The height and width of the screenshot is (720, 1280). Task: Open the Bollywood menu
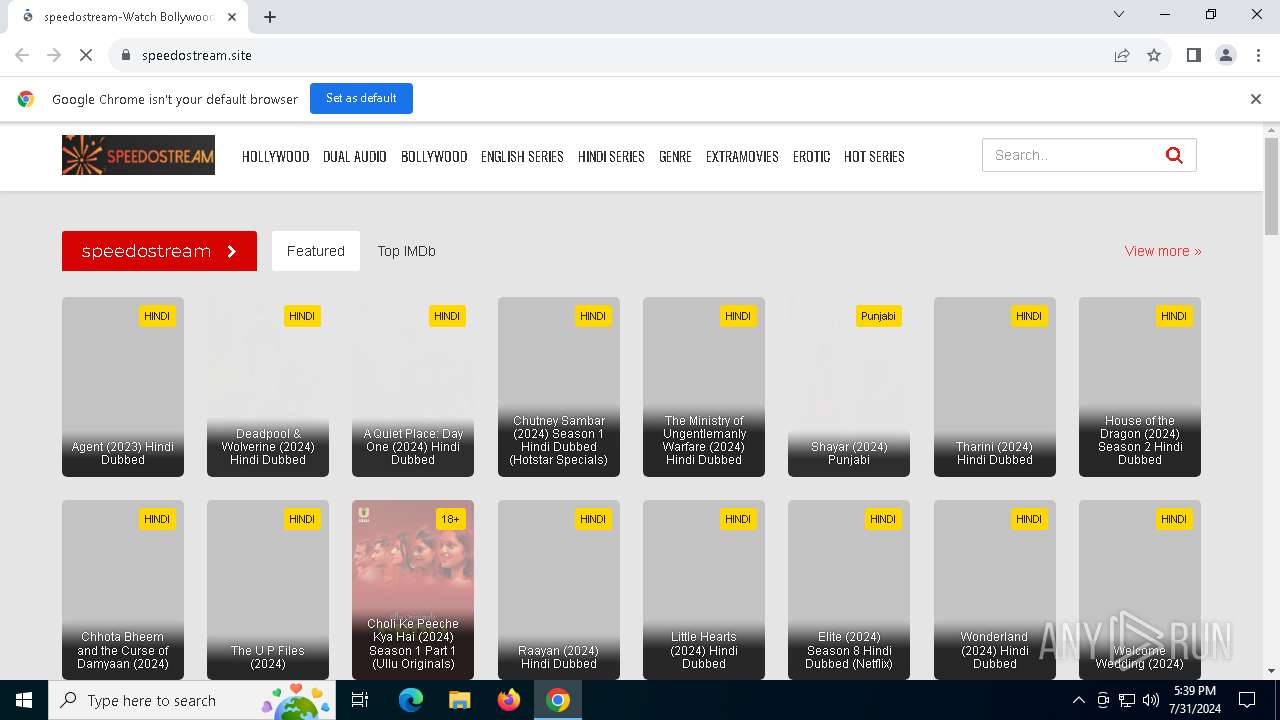tap(434, 157)
